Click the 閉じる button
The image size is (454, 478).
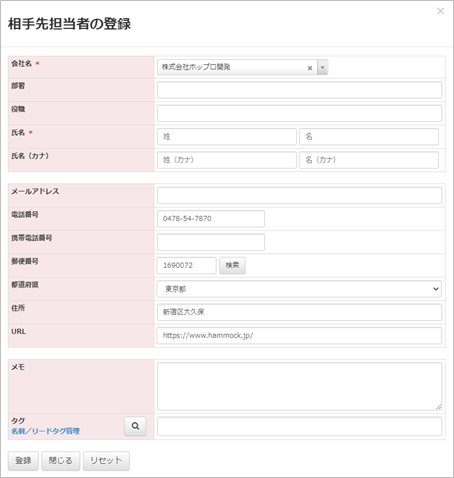(x=61, y=461)
